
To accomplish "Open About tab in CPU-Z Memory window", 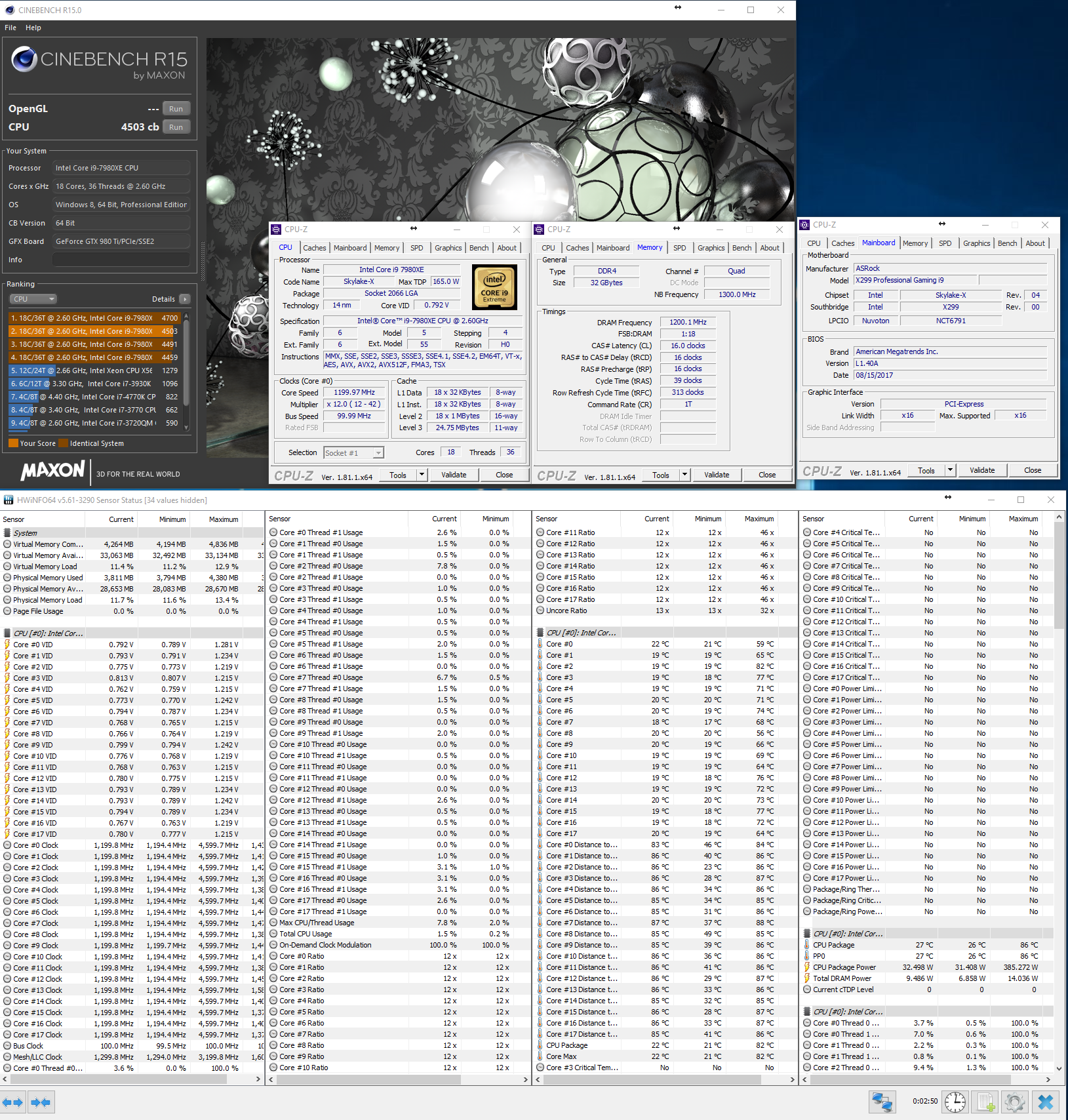I will click(x=770, y=248).
